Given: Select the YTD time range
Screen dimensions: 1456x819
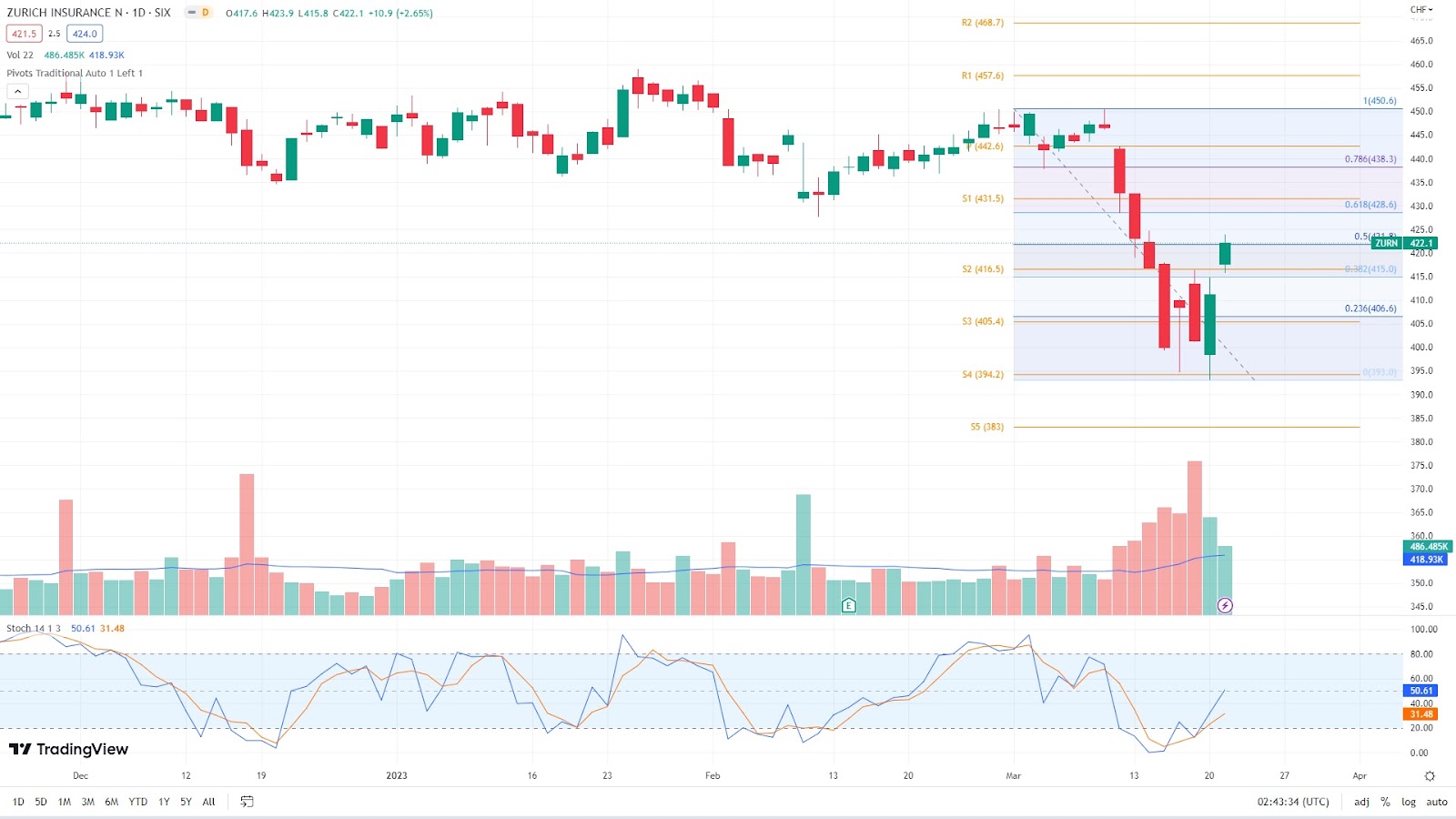Looking at the screenshot, I should point(138,802).
